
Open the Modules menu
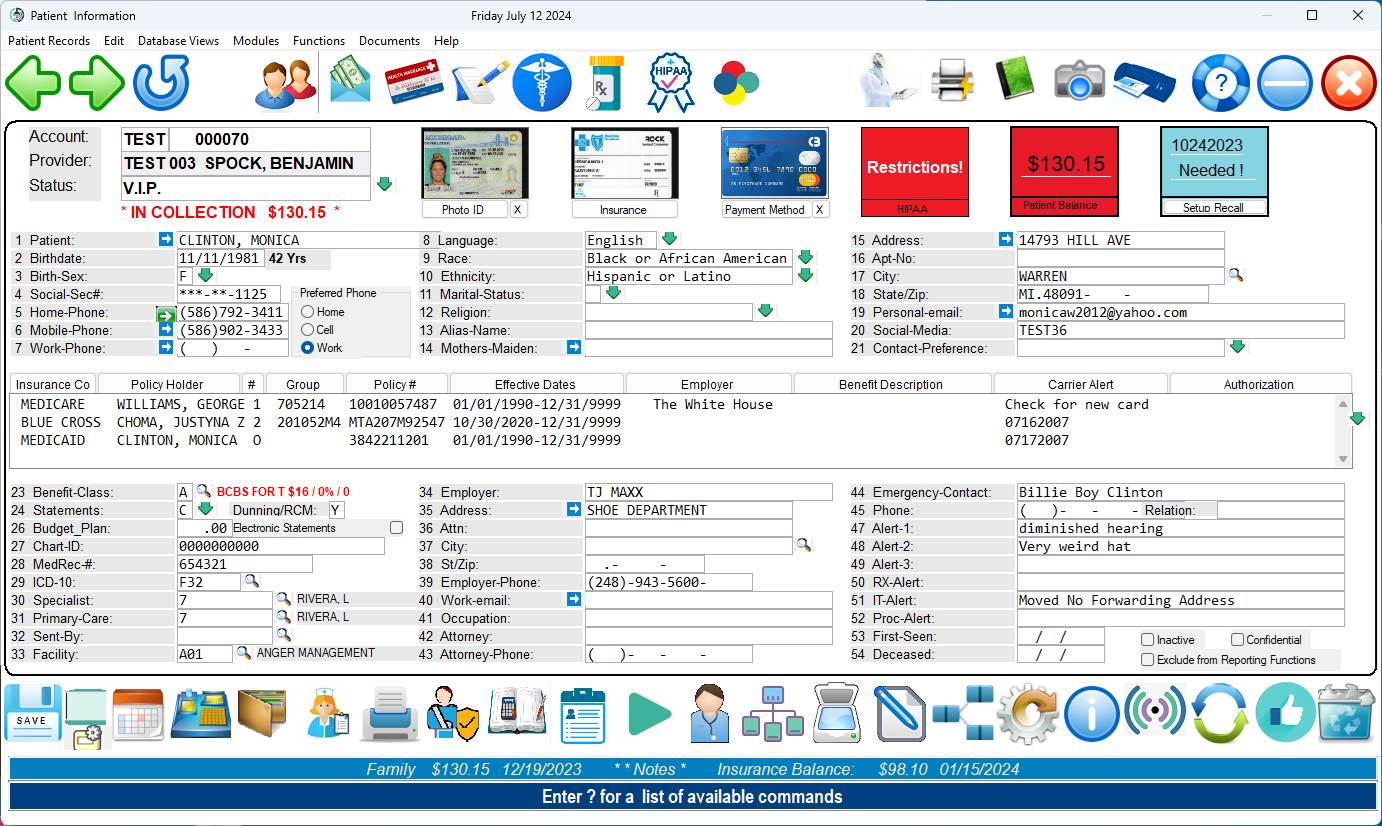point(256,41)
